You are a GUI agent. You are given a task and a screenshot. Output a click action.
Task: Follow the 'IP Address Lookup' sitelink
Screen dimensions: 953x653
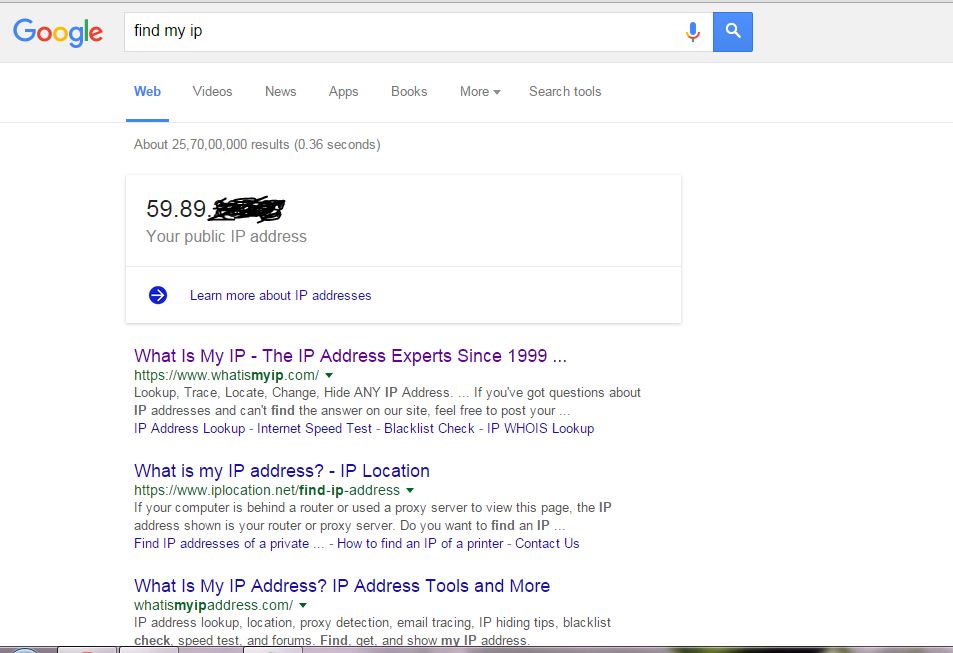pyautogui.click(x=189, y=428)
